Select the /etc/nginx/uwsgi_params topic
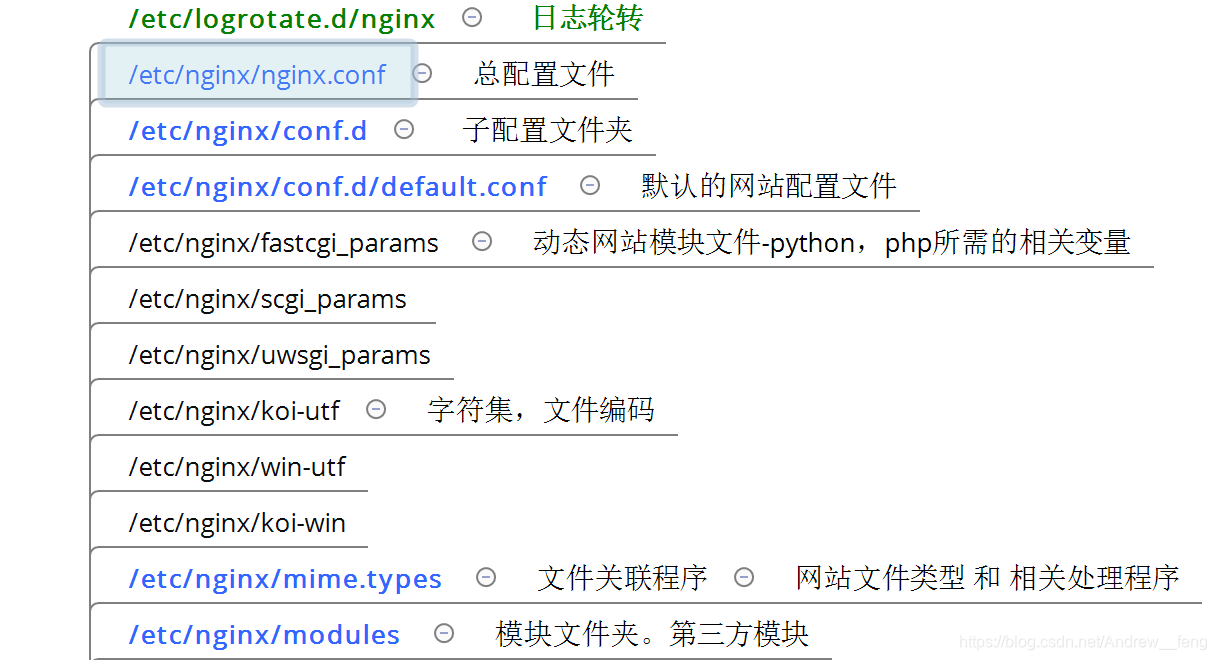The height and width of the screenshot is (660, 1216). click(279, 355)
